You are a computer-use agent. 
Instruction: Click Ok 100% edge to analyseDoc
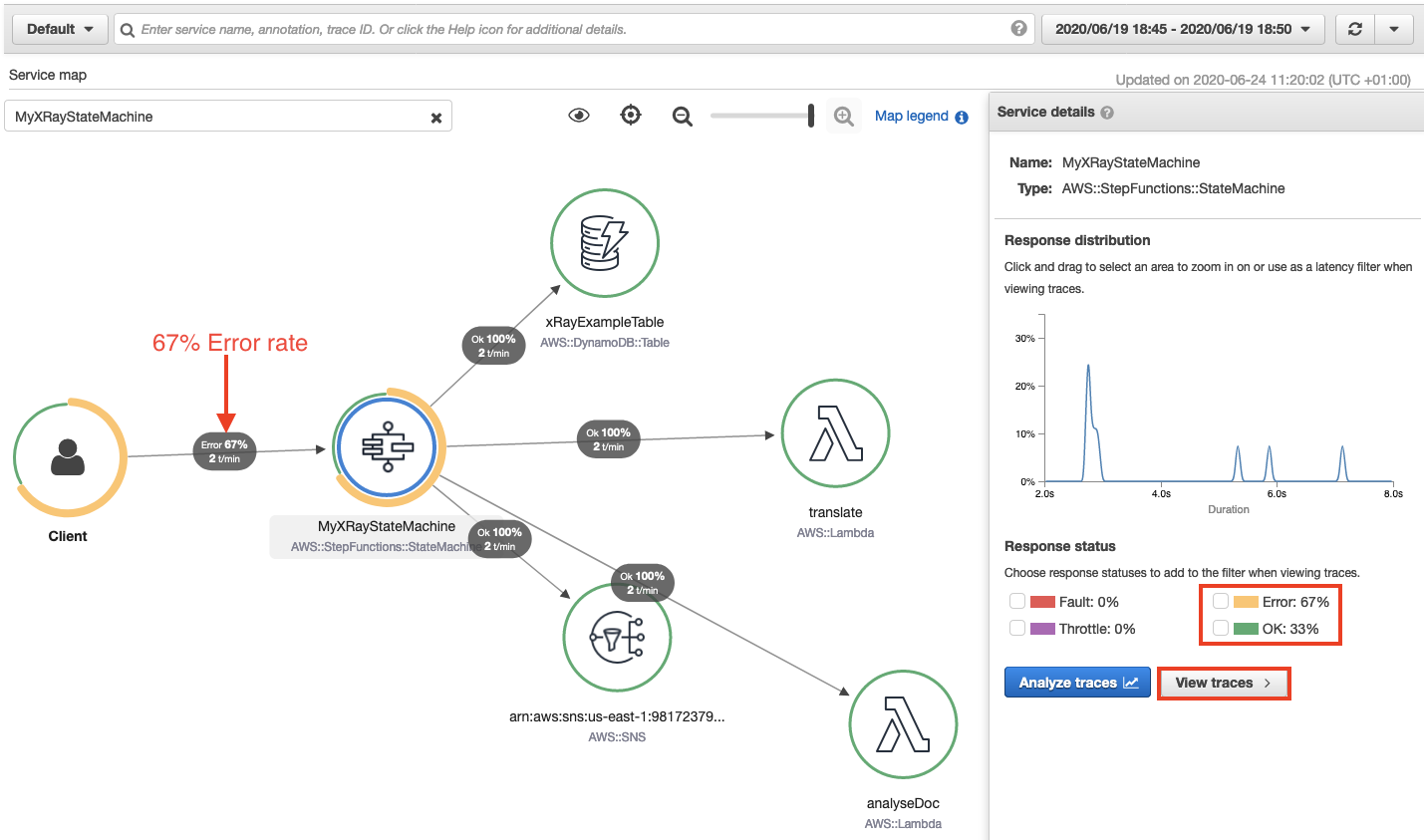[x=642, y=583]
